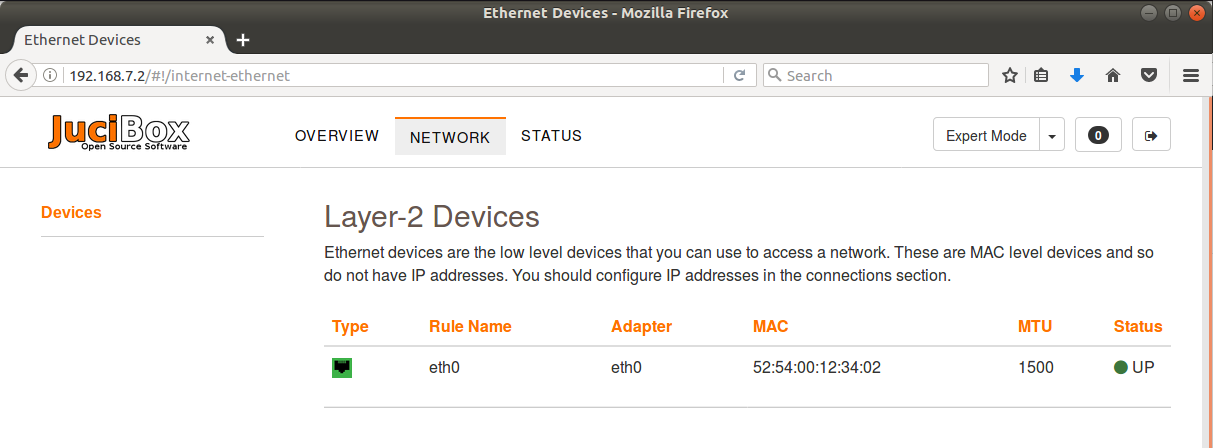Click the logout icon button
The image size is (1213, 448).
click(1151, 136)
